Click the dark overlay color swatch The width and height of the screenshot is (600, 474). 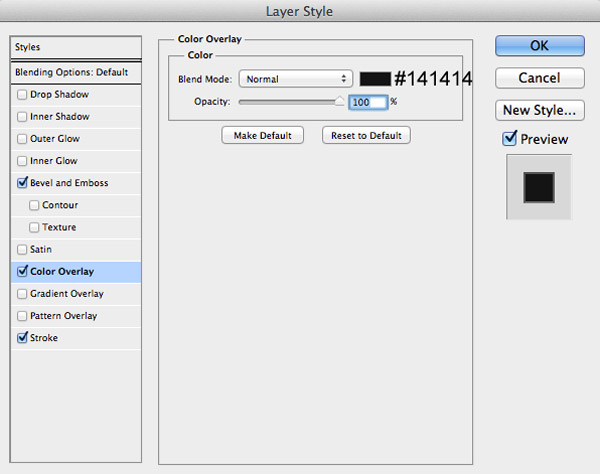375,79
